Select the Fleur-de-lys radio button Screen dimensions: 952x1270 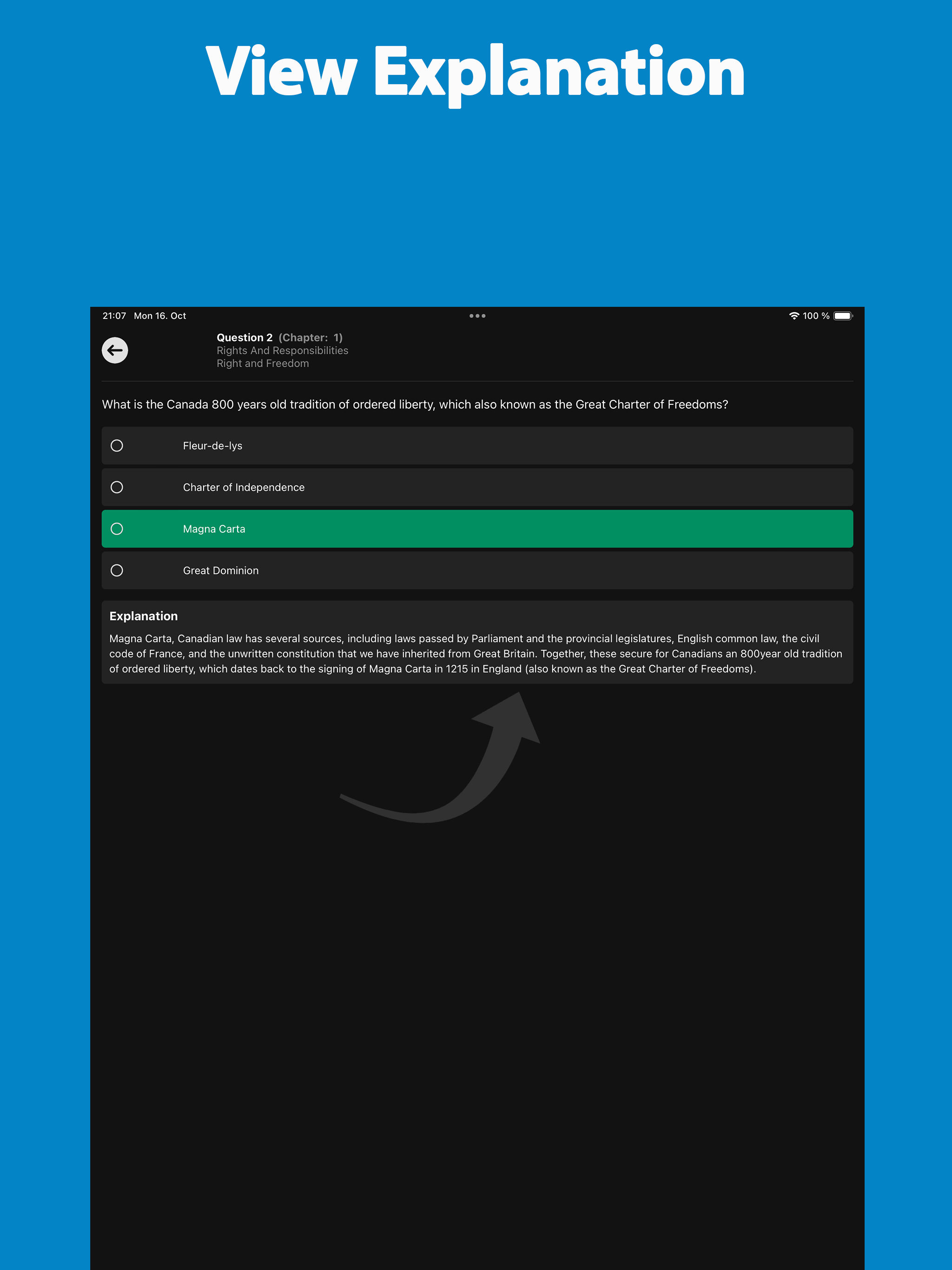[x=117, y=445]
